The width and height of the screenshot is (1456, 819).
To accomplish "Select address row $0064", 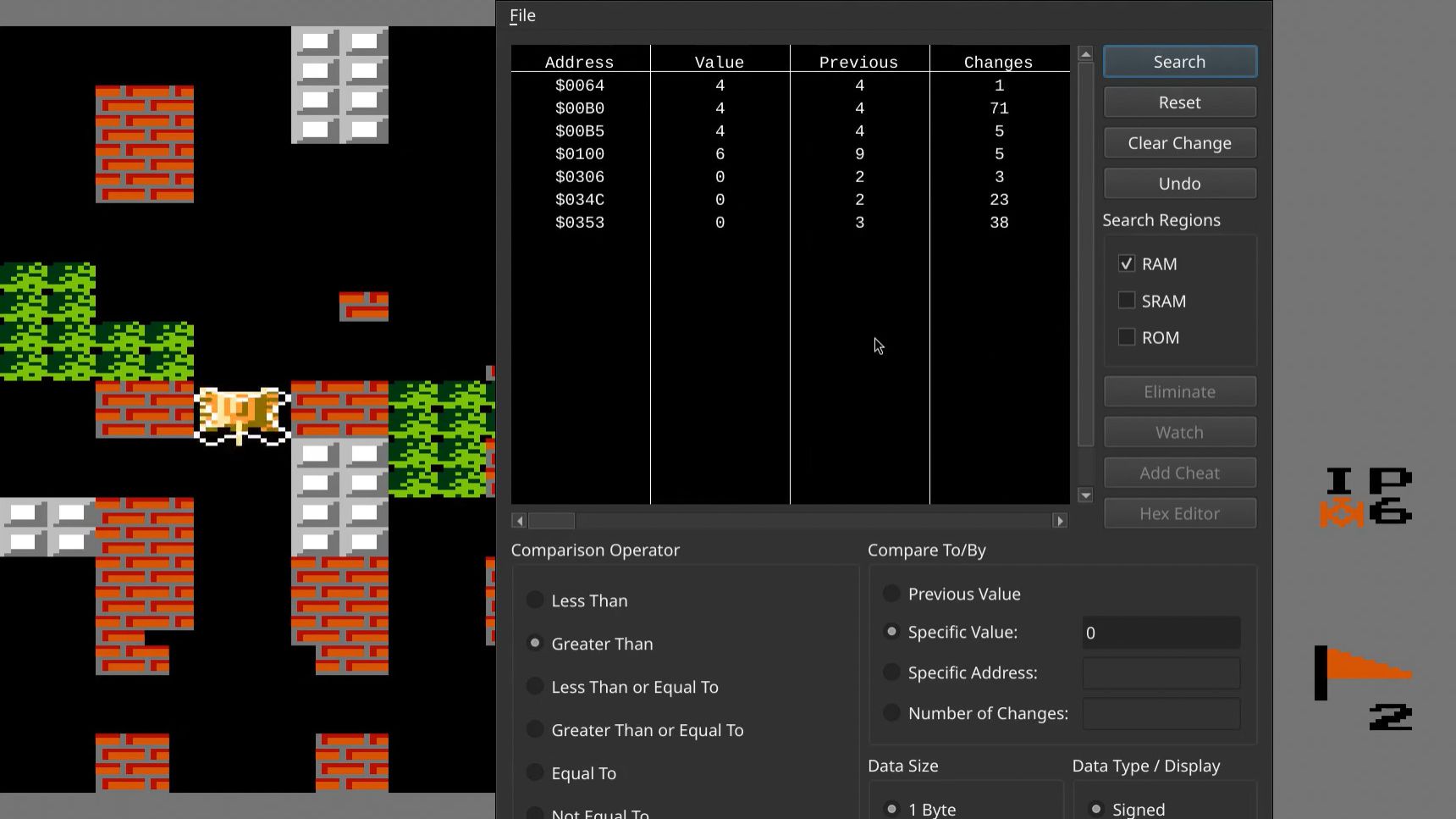I will (x=791, y=86).
